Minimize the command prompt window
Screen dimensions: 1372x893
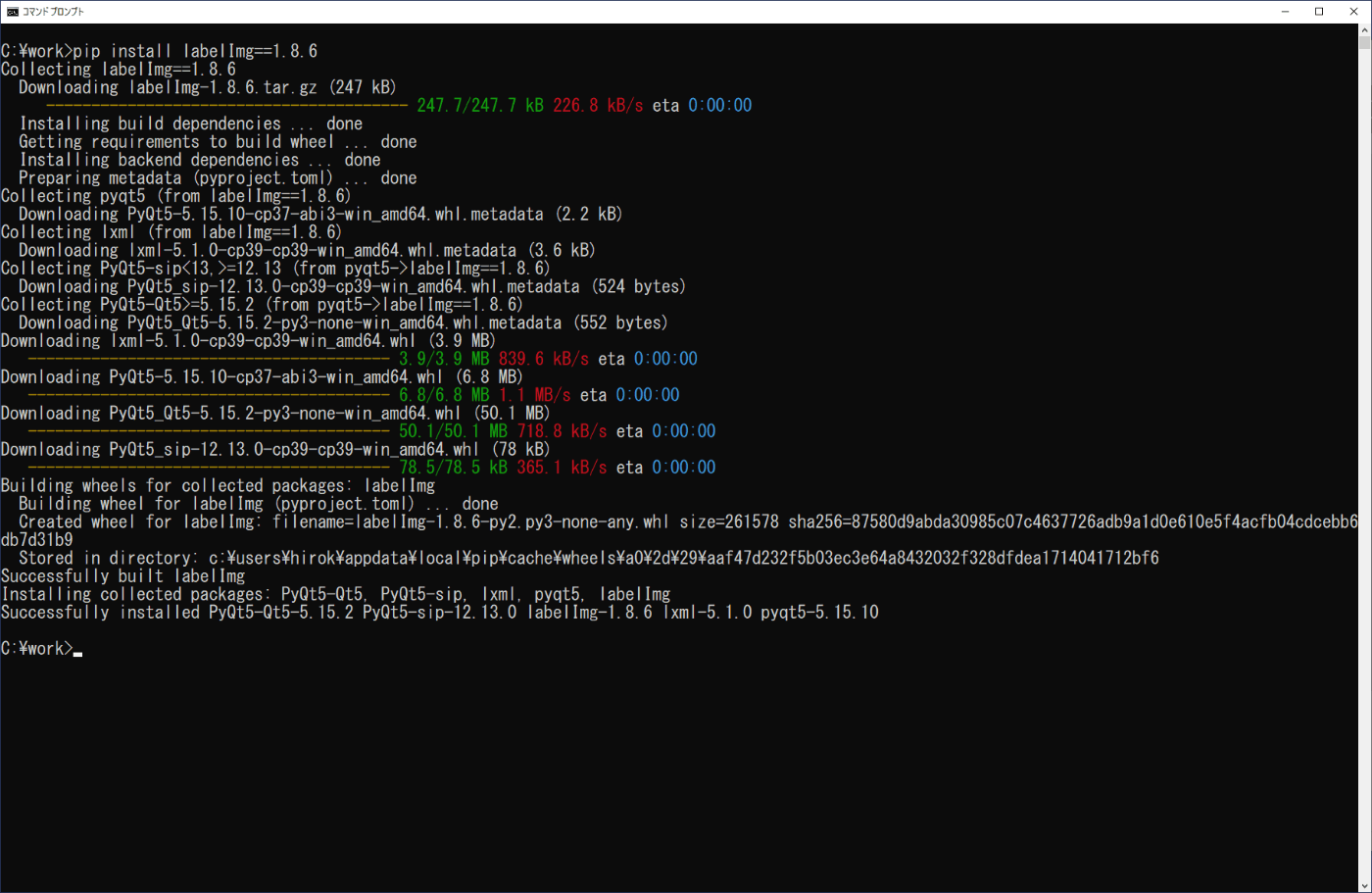(x=1285, y=12)
